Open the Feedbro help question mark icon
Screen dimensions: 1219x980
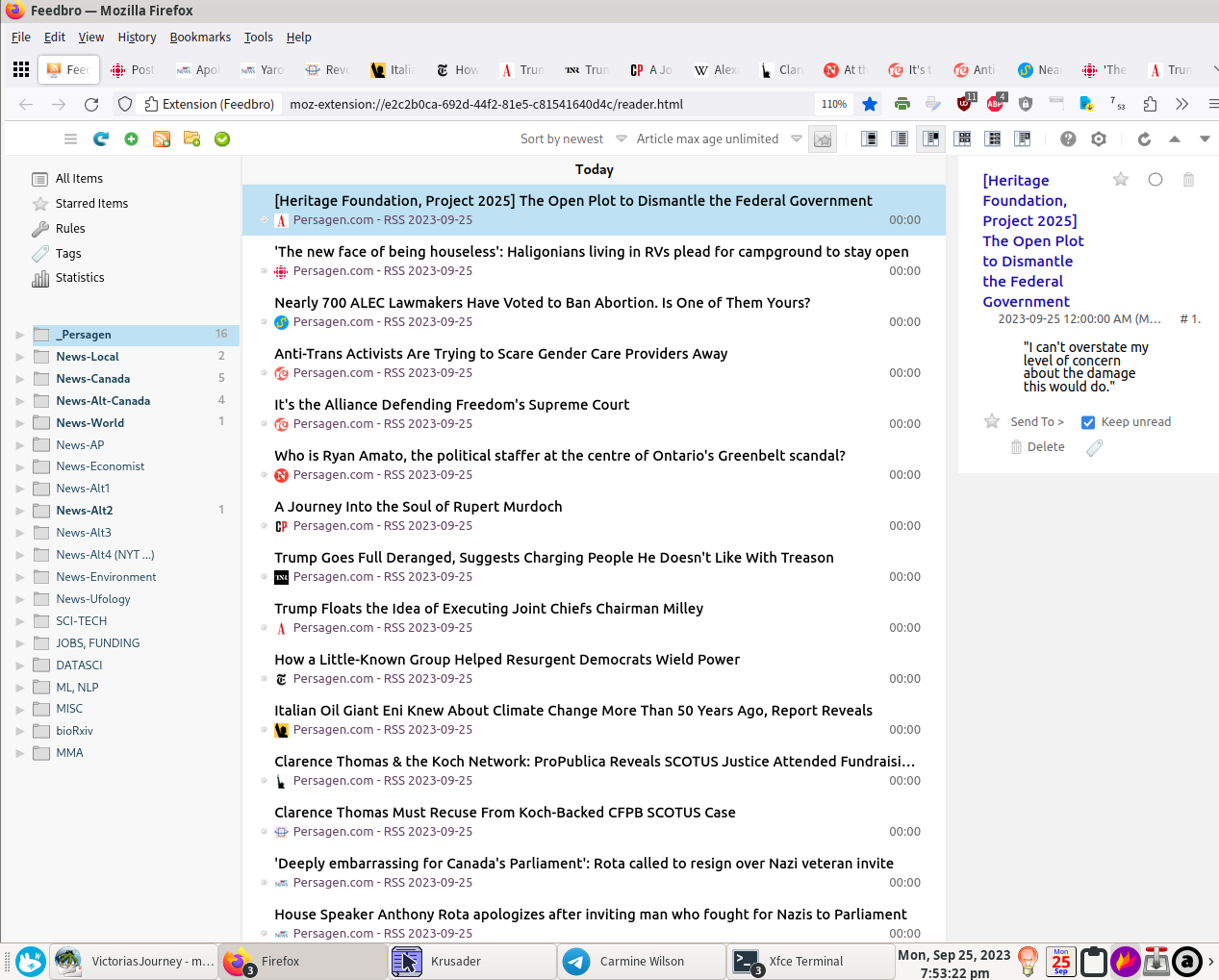click(1068, 139)
